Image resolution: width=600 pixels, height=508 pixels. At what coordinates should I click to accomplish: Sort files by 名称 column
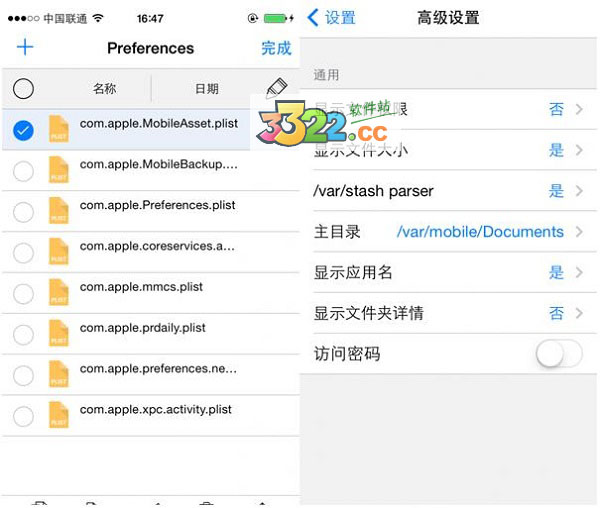point(104,89)
